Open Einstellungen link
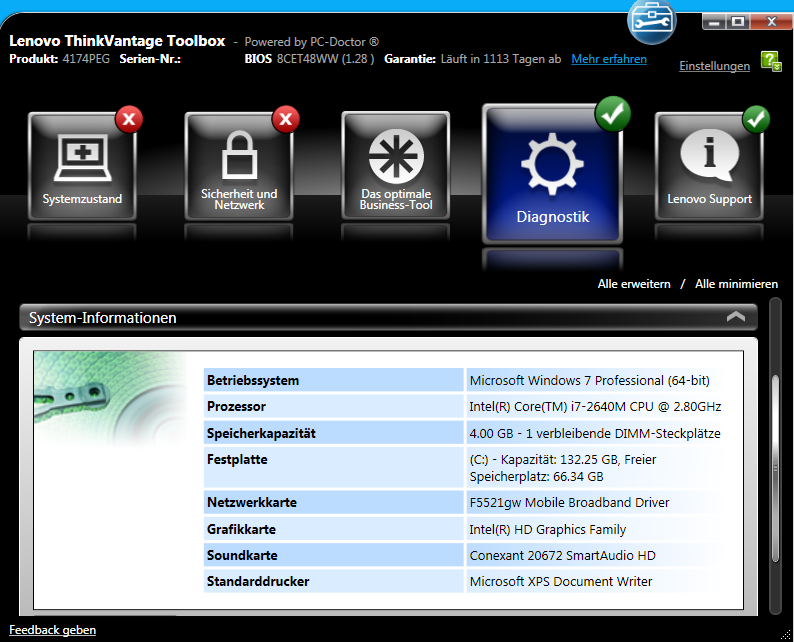Image resolution: width=794 pixels, height=642 pixels. point(714,66)
